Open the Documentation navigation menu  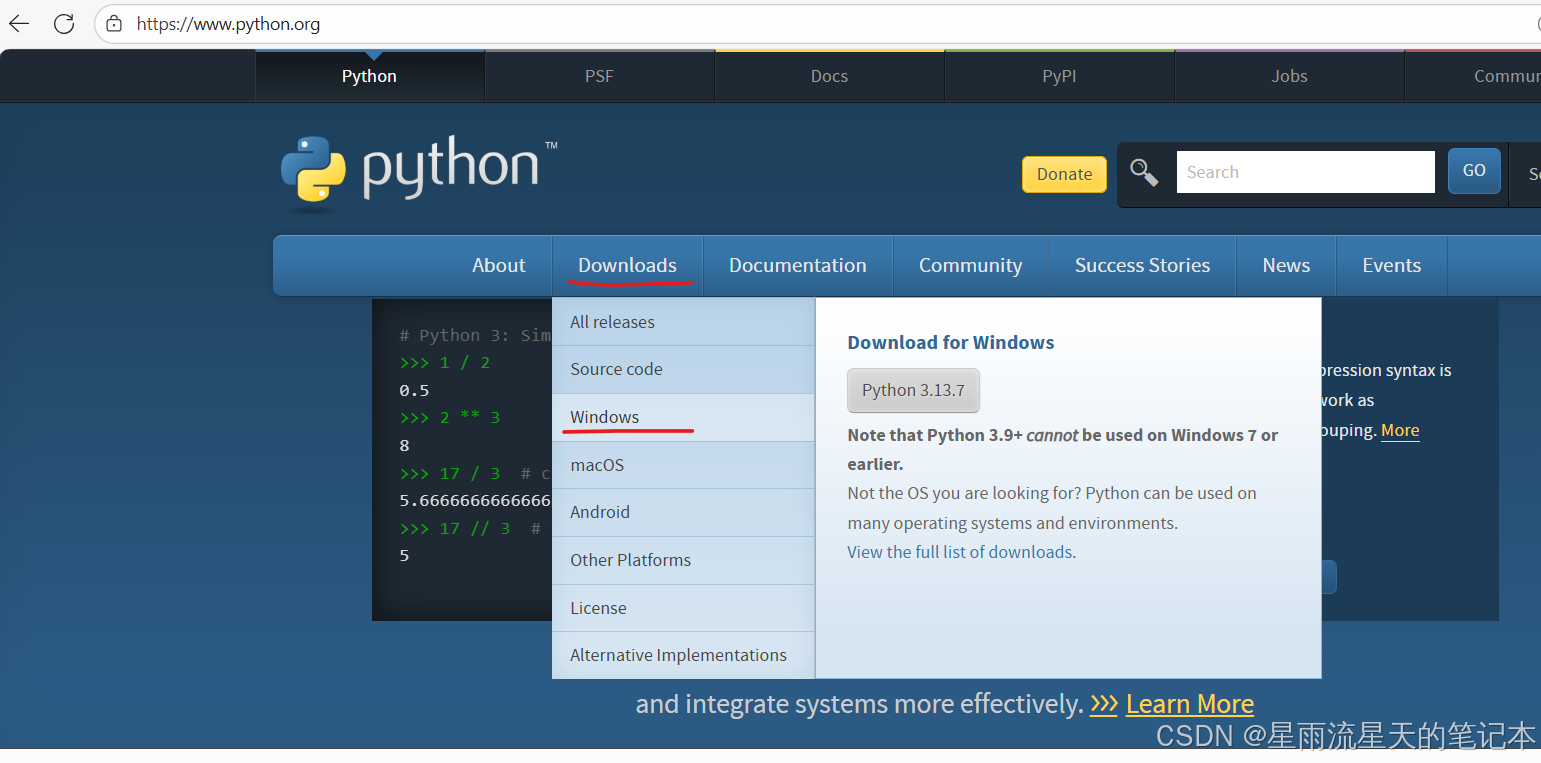[797, 265]
